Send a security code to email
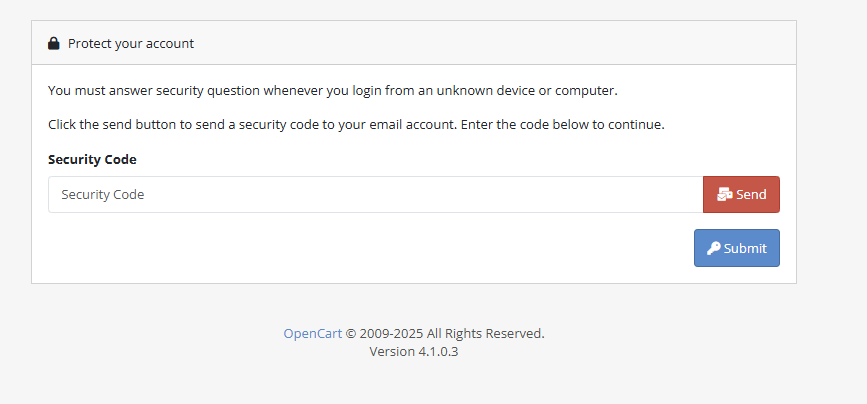Screen dimensions: 867x404 [741, 195]
